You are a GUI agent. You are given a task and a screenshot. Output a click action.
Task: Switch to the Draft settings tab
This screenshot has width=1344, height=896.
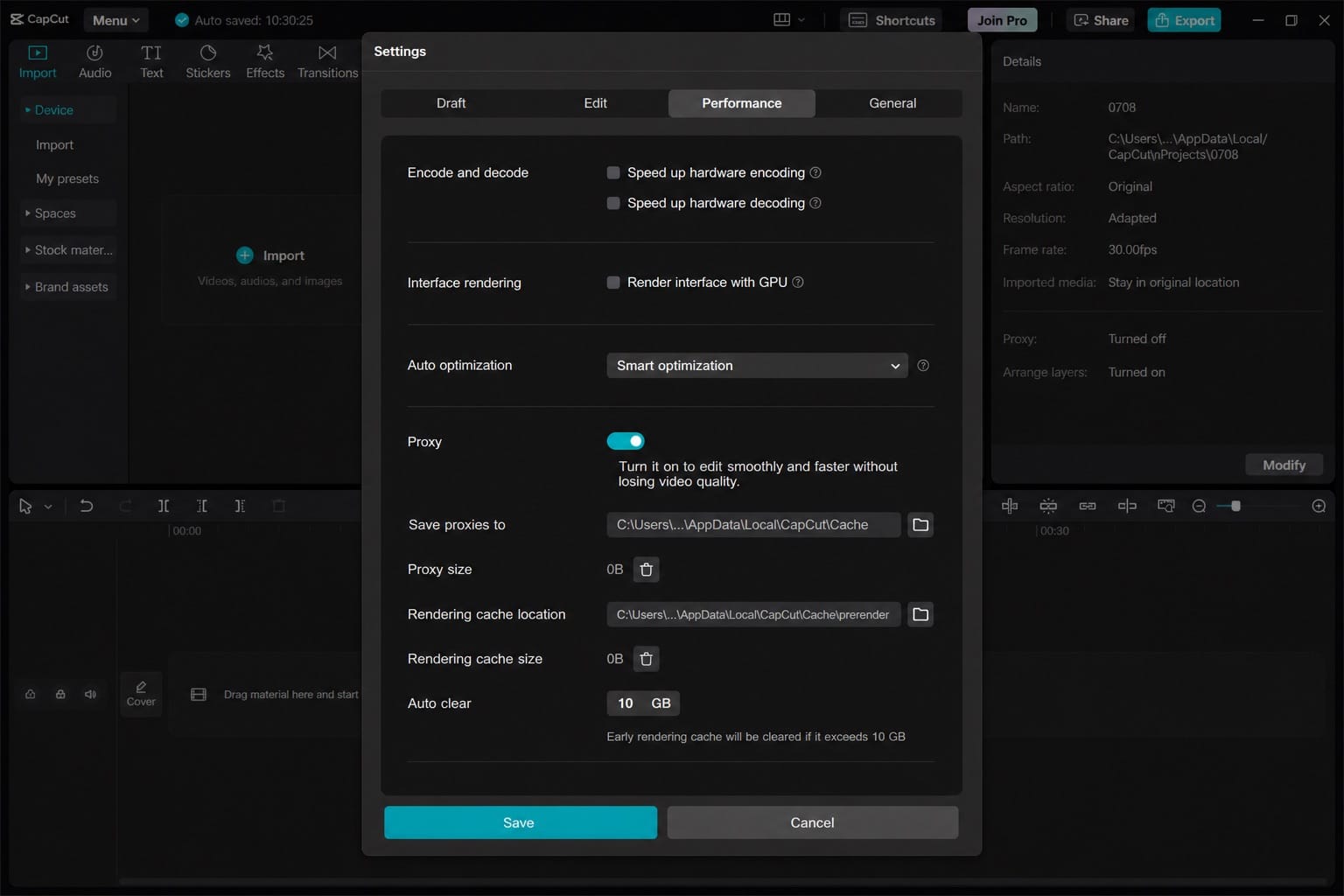(451, 103)
